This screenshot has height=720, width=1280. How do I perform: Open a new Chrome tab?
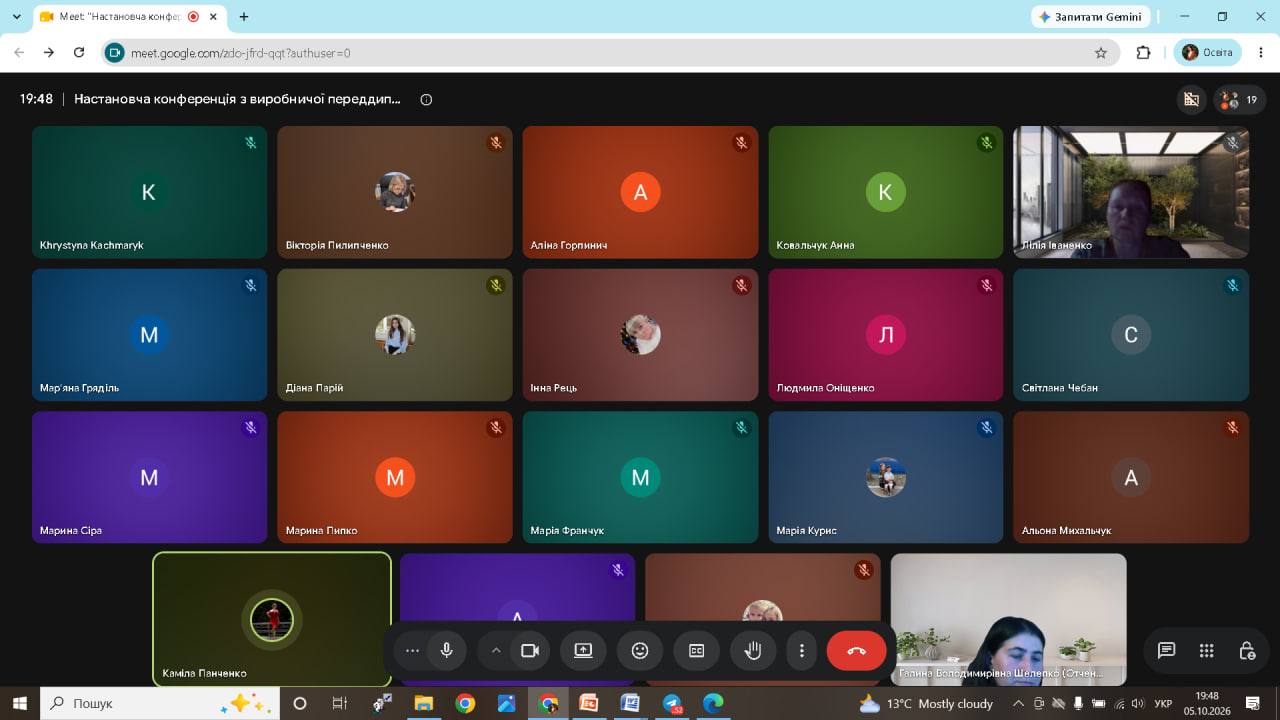tap(244, 17)
